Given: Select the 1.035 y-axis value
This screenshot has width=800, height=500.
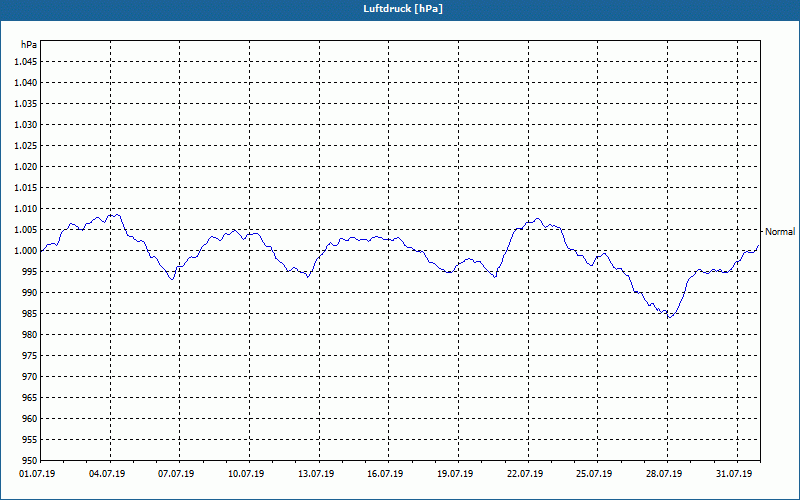Looking at the screenshot, I should tap(27, 104).
